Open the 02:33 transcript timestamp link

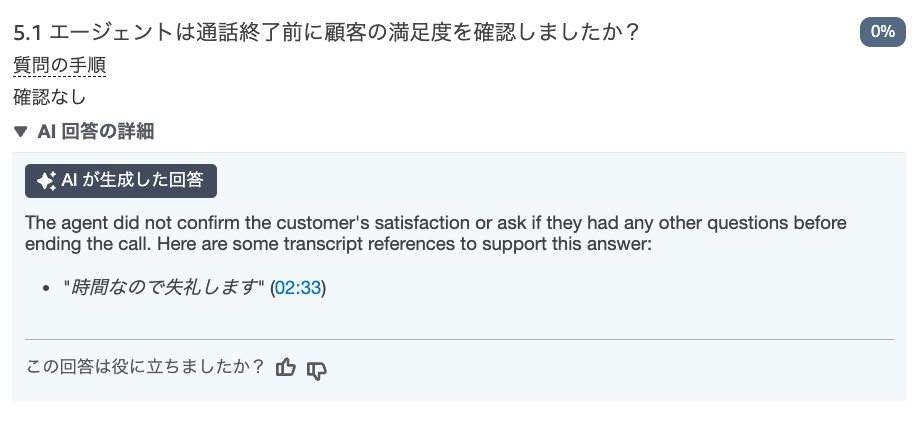pyautogui.click(x=298, y=287)
